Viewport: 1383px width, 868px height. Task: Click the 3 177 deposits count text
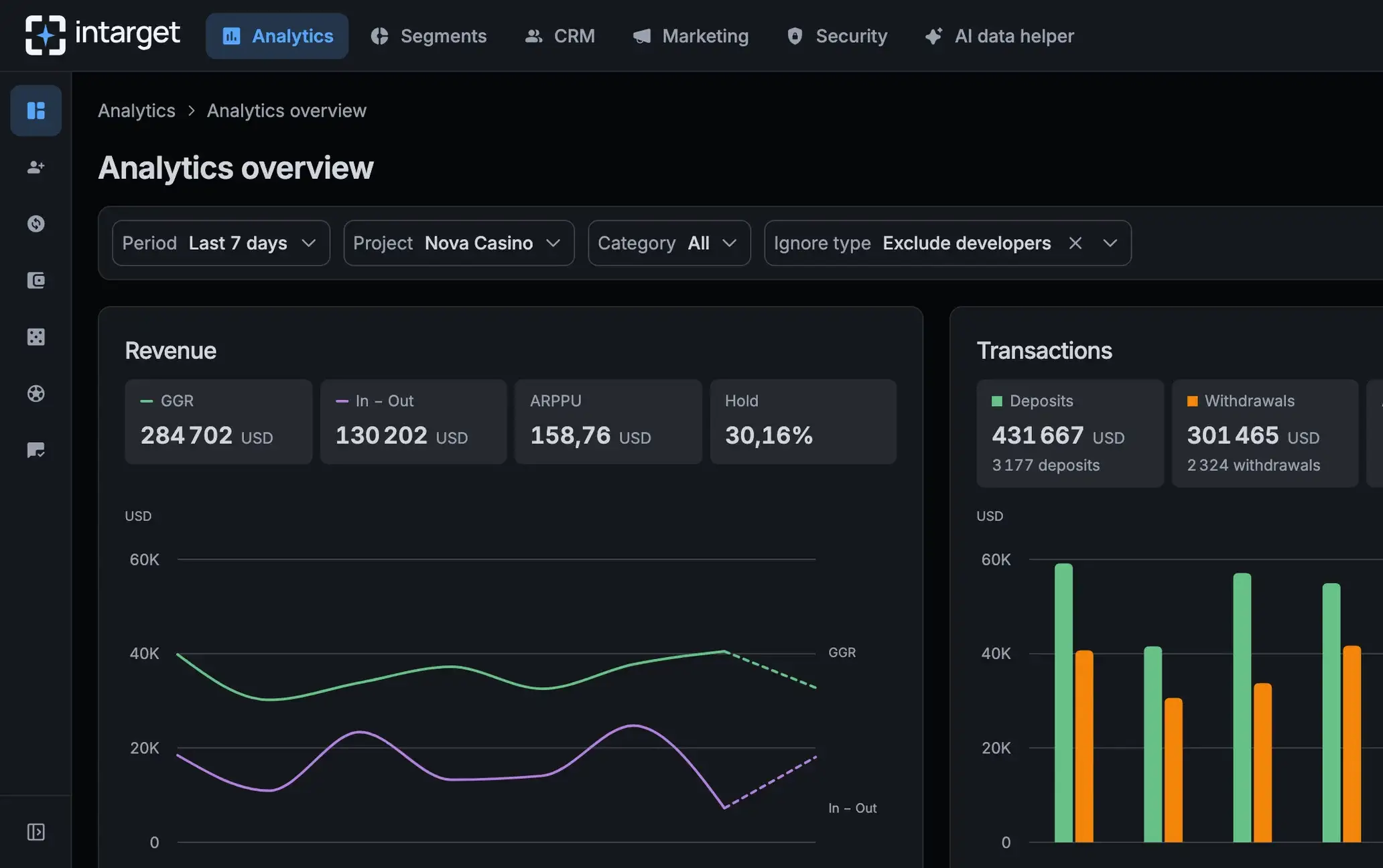1046,465
